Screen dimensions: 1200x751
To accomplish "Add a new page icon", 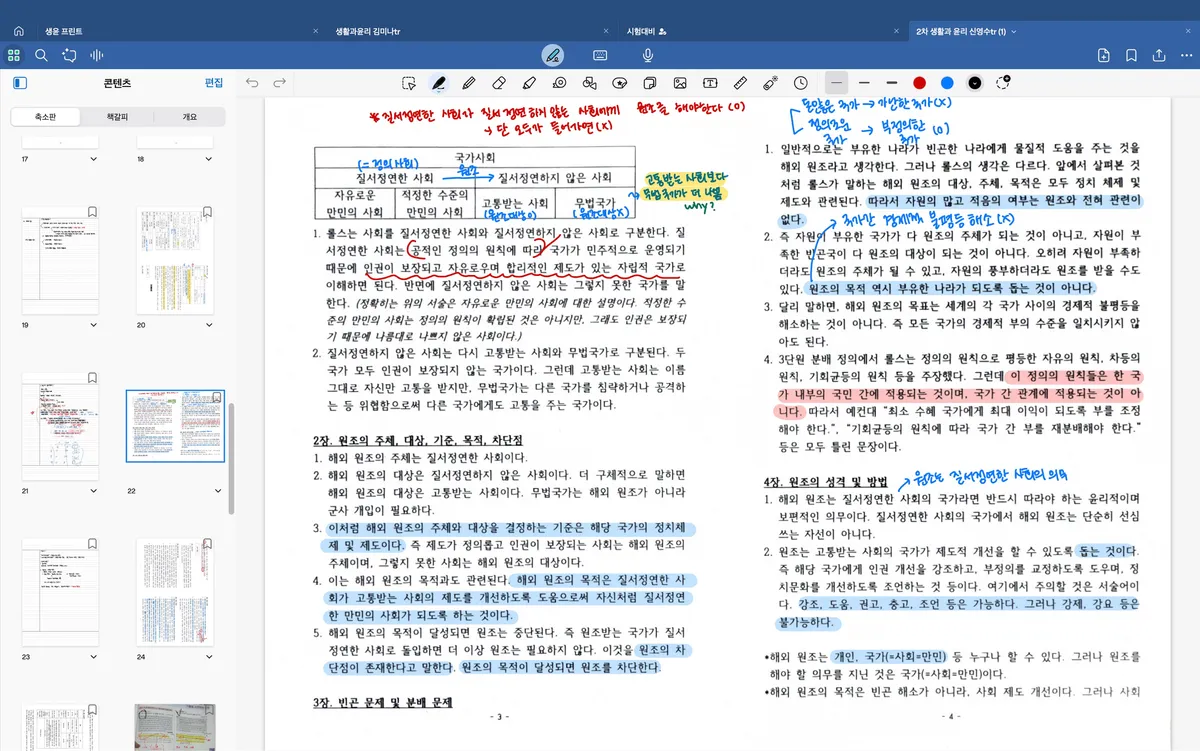I will point(1104,55).
